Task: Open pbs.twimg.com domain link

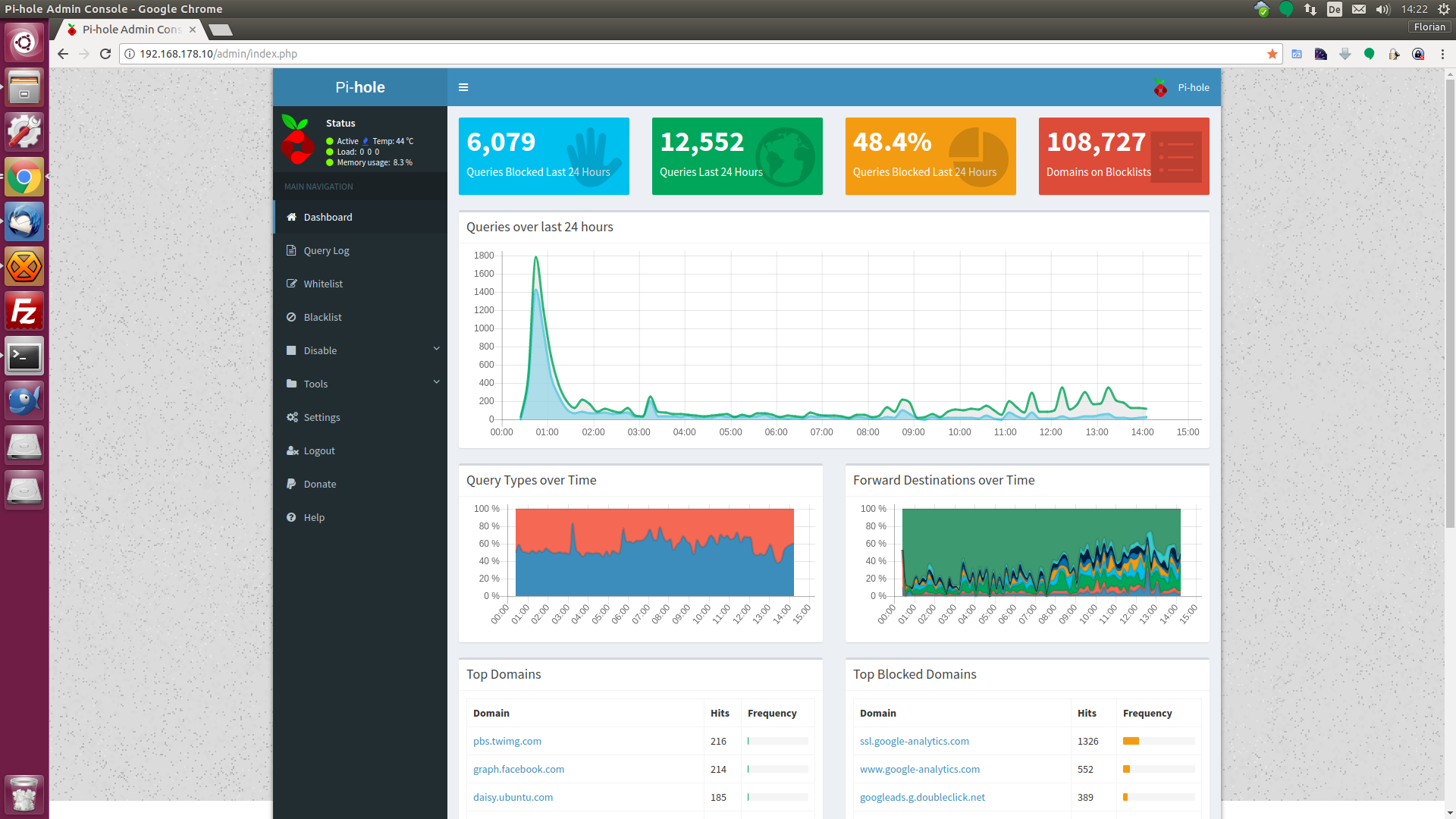Action: (507, 741)
